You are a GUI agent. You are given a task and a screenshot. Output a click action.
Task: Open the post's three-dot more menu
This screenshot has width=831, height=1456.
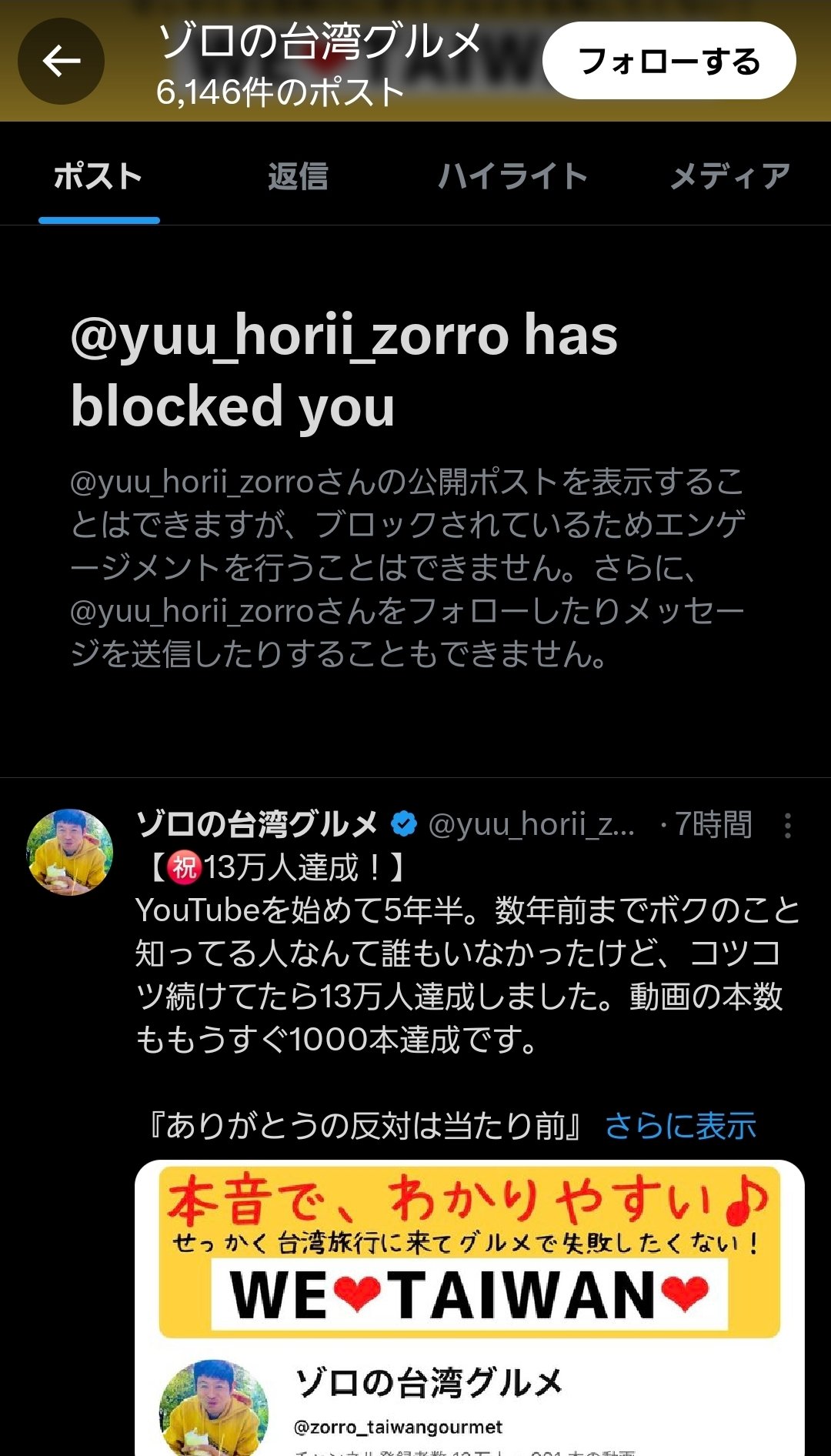(x=787, y=826)
